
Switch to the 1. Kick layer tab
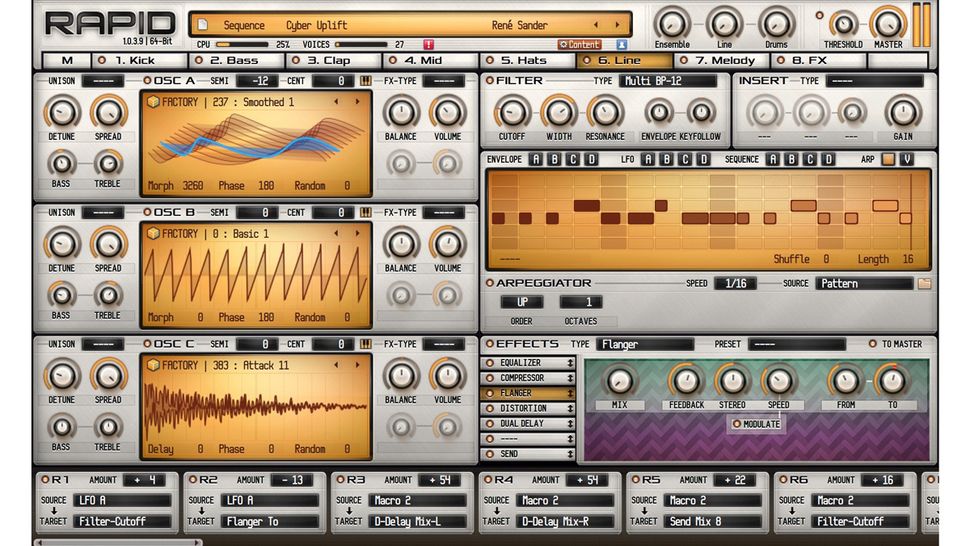(x=139, y=61)
